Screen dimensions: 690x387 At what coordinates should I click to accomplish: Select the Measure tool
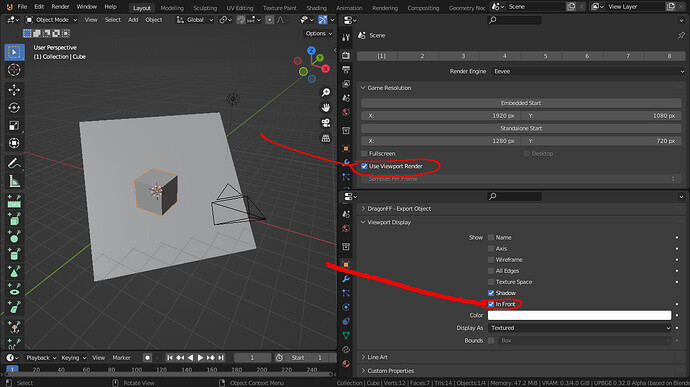[x=14, y=181]
